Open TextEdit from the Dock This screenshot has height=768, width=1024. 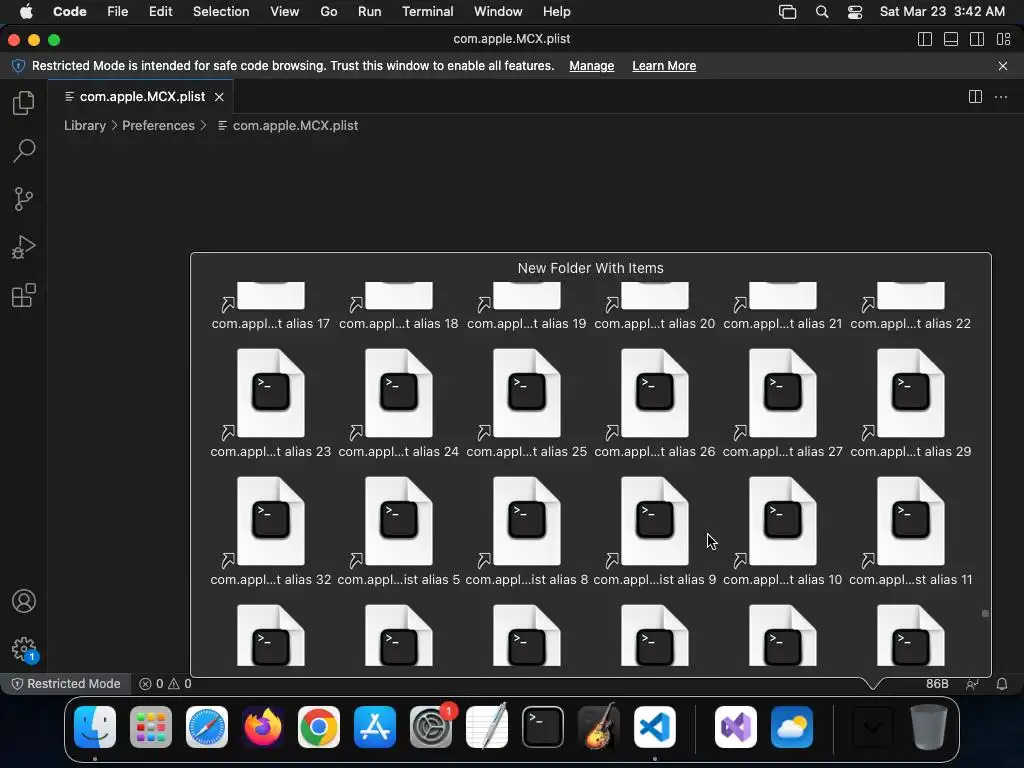[x=487, y=727]
